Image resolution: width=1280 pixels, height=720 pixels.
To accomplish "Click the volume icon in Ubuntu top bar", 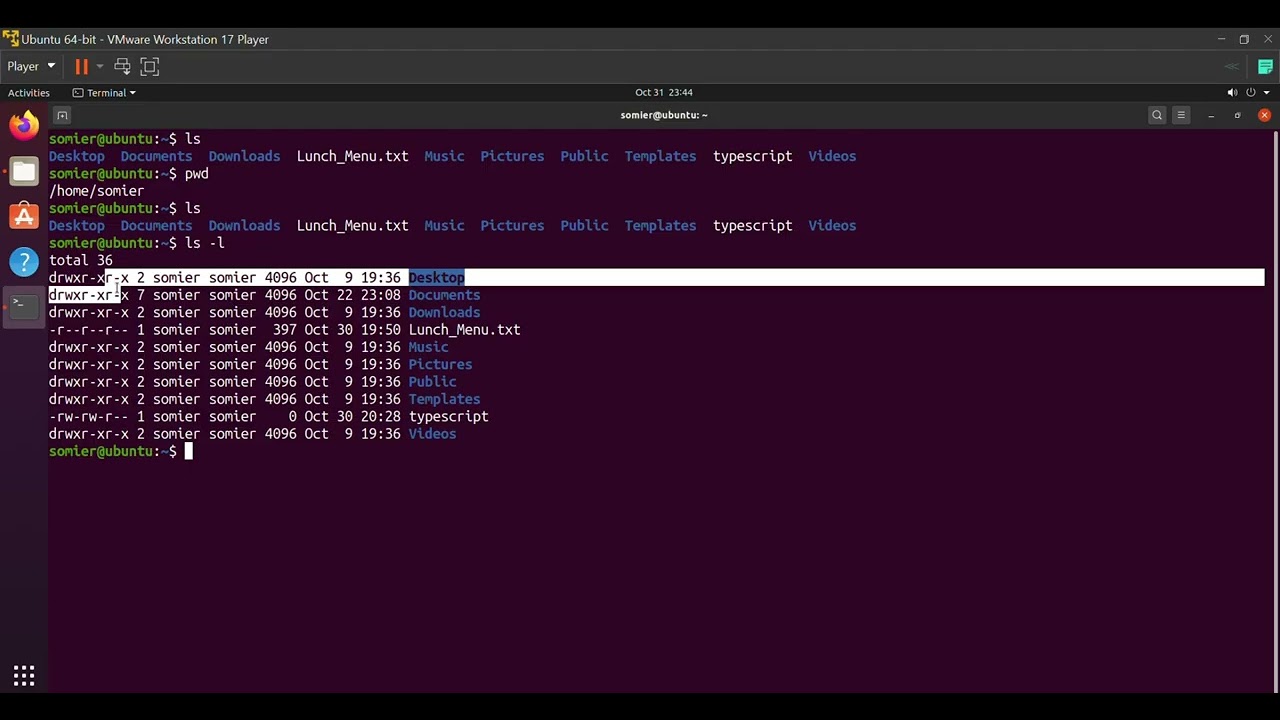I will (1231, 92).
